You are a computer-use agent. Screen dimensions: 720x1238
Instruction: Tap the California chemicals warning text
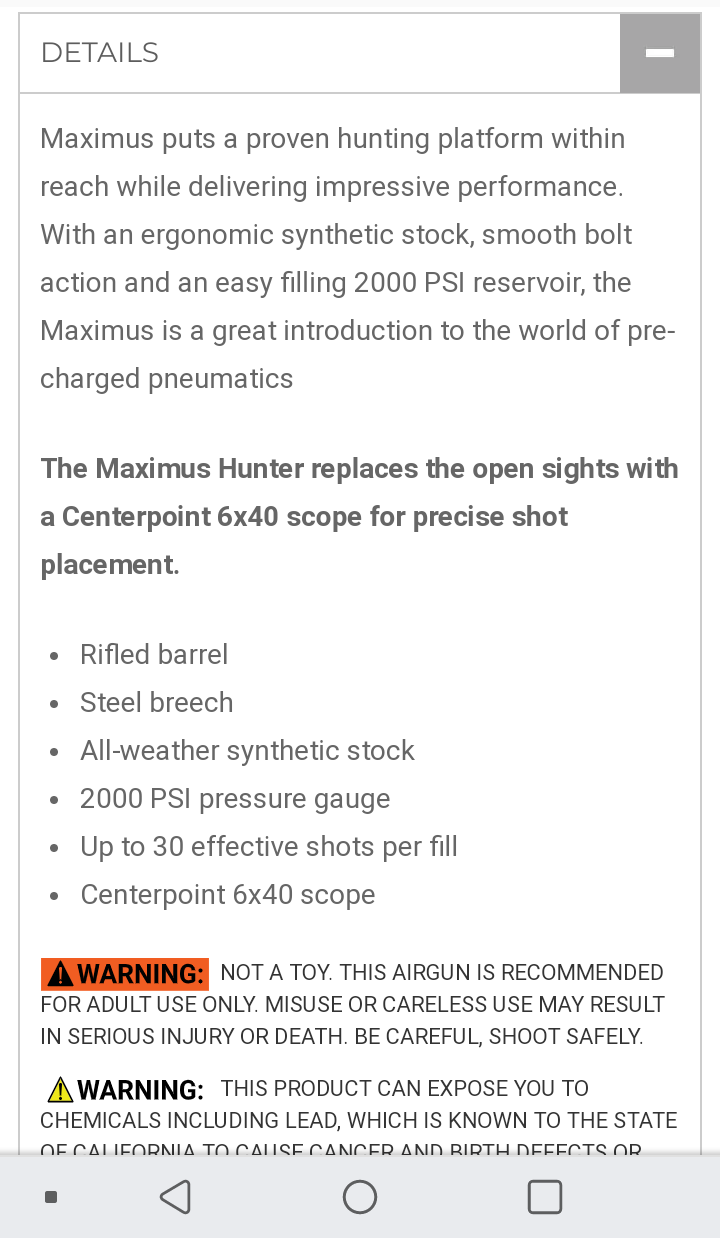coord(359,1120)
